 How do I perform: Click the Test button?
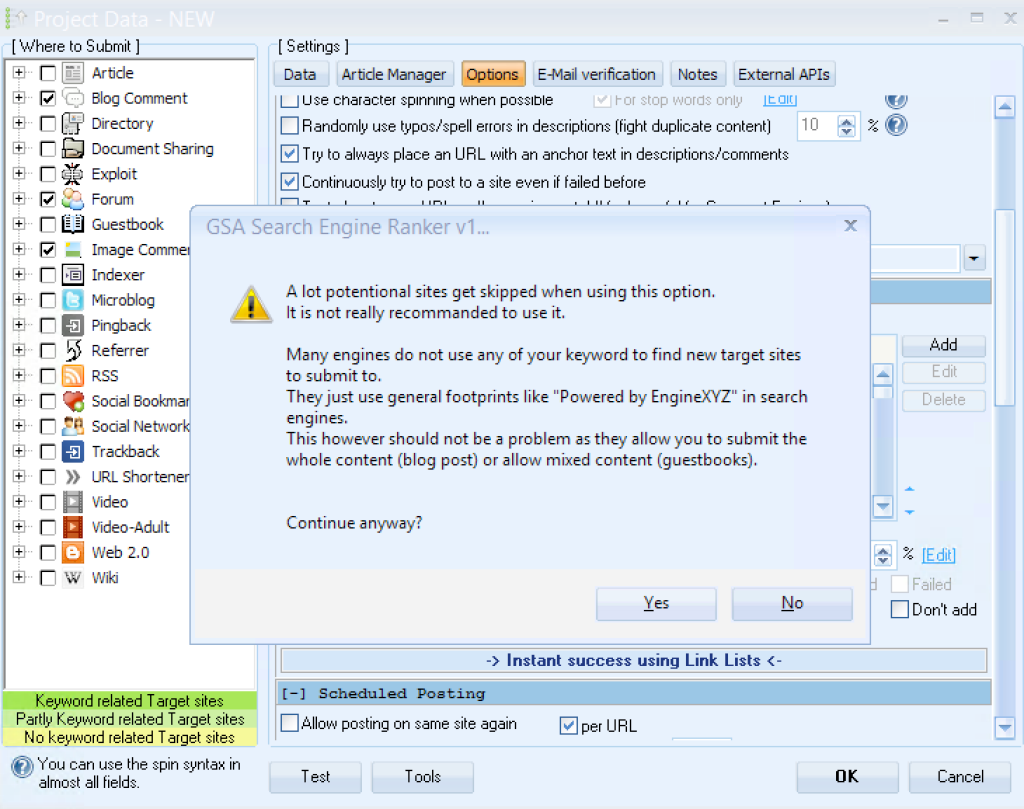pyautogui.click(x=315, y=776)
